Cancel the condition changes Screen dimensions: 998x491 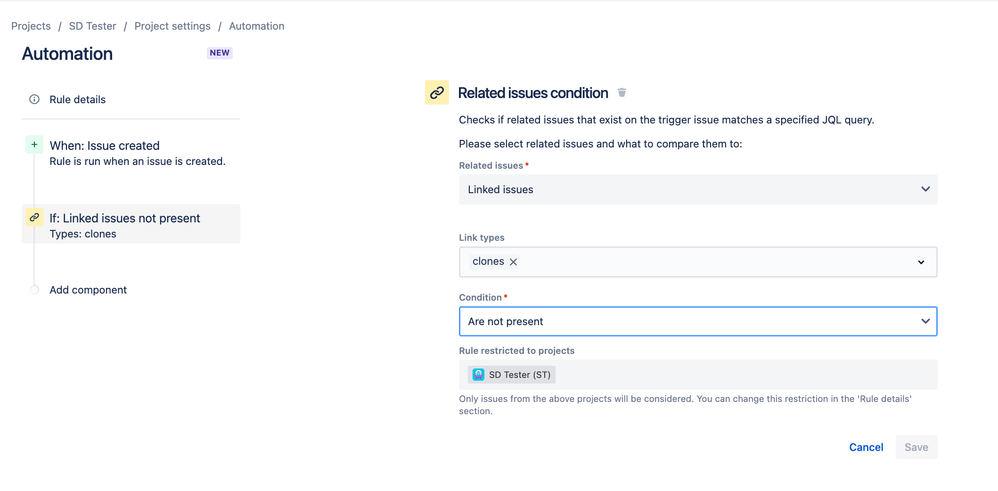click(x=866, y=447)
